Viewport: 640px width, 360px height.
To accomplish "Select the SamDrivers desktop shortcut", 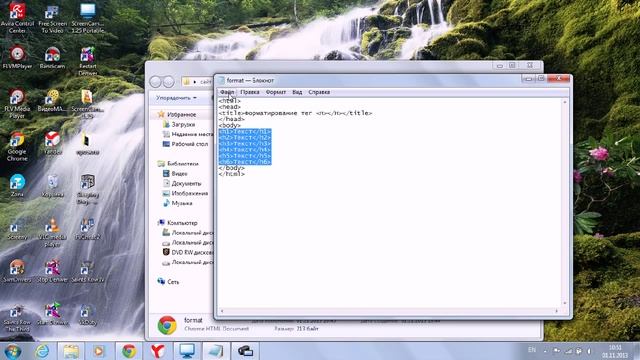I will coord(17,271).
